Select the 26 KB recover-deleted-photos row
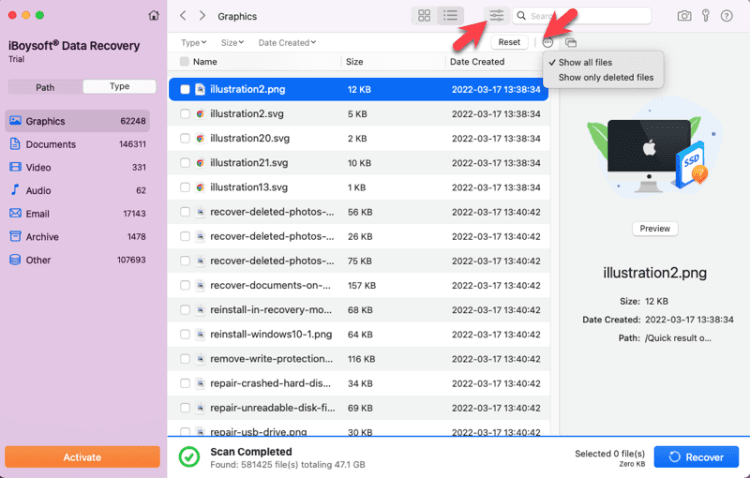750x478 pixels. (x=358, y=236)
